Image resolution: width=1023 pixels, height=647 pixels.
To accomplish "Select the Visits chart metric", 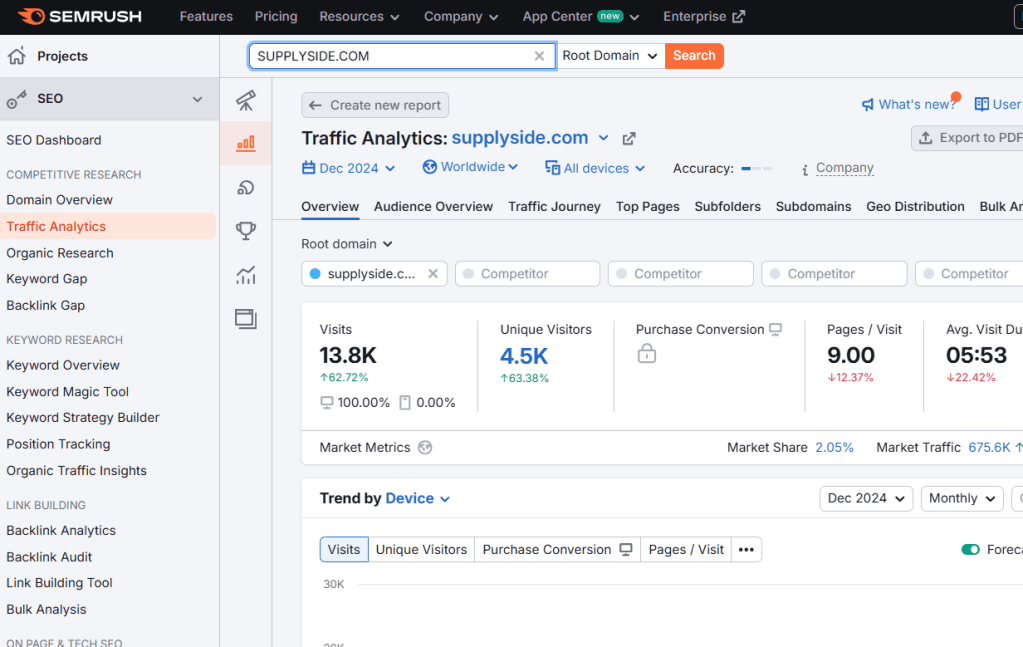I will coord(343,550).
